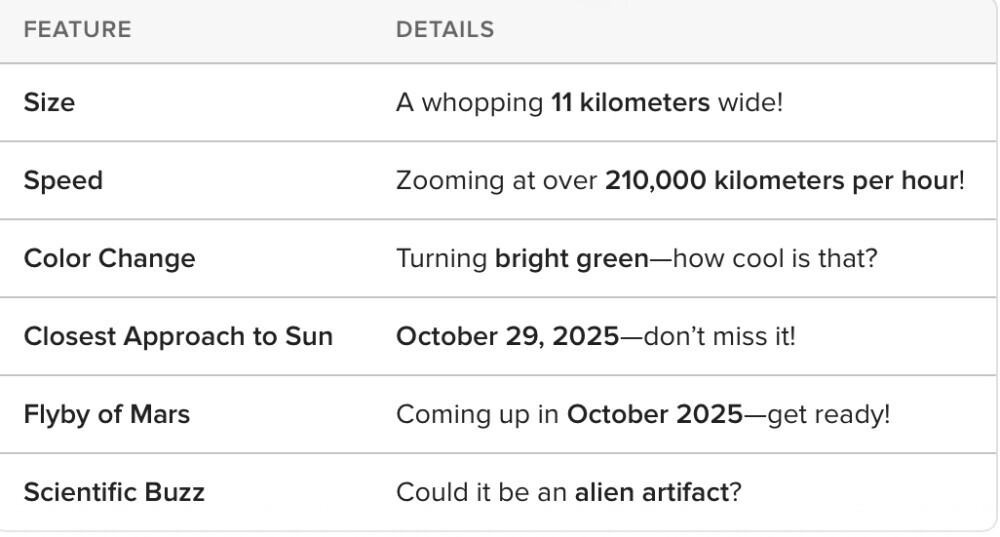1000x537 pixels.
Task: Click the words "A whopping" in Size details
Action: (469, 103)
